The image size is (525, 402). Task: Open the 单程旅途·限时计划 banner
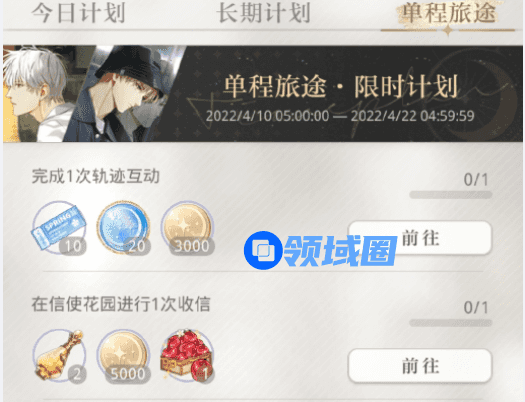click(x=263, y=94)
